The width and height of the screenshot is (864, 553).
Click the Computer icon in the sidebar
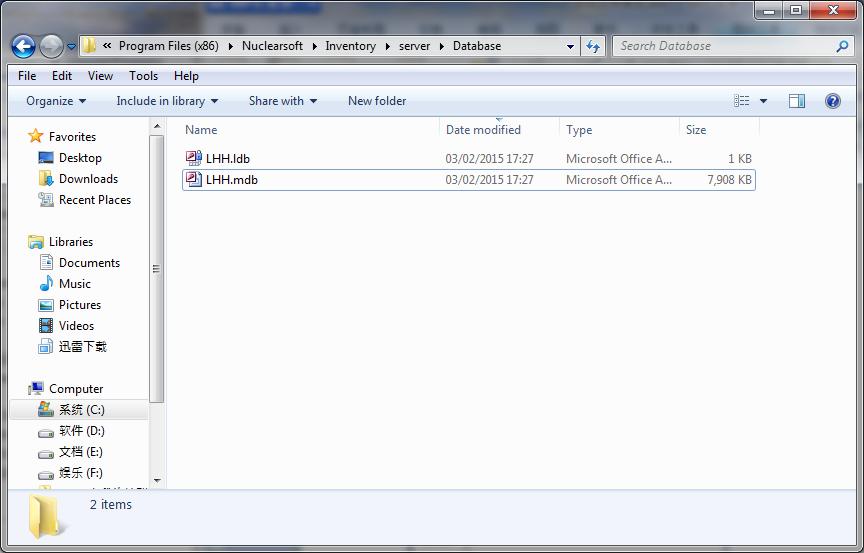(36, 388)
